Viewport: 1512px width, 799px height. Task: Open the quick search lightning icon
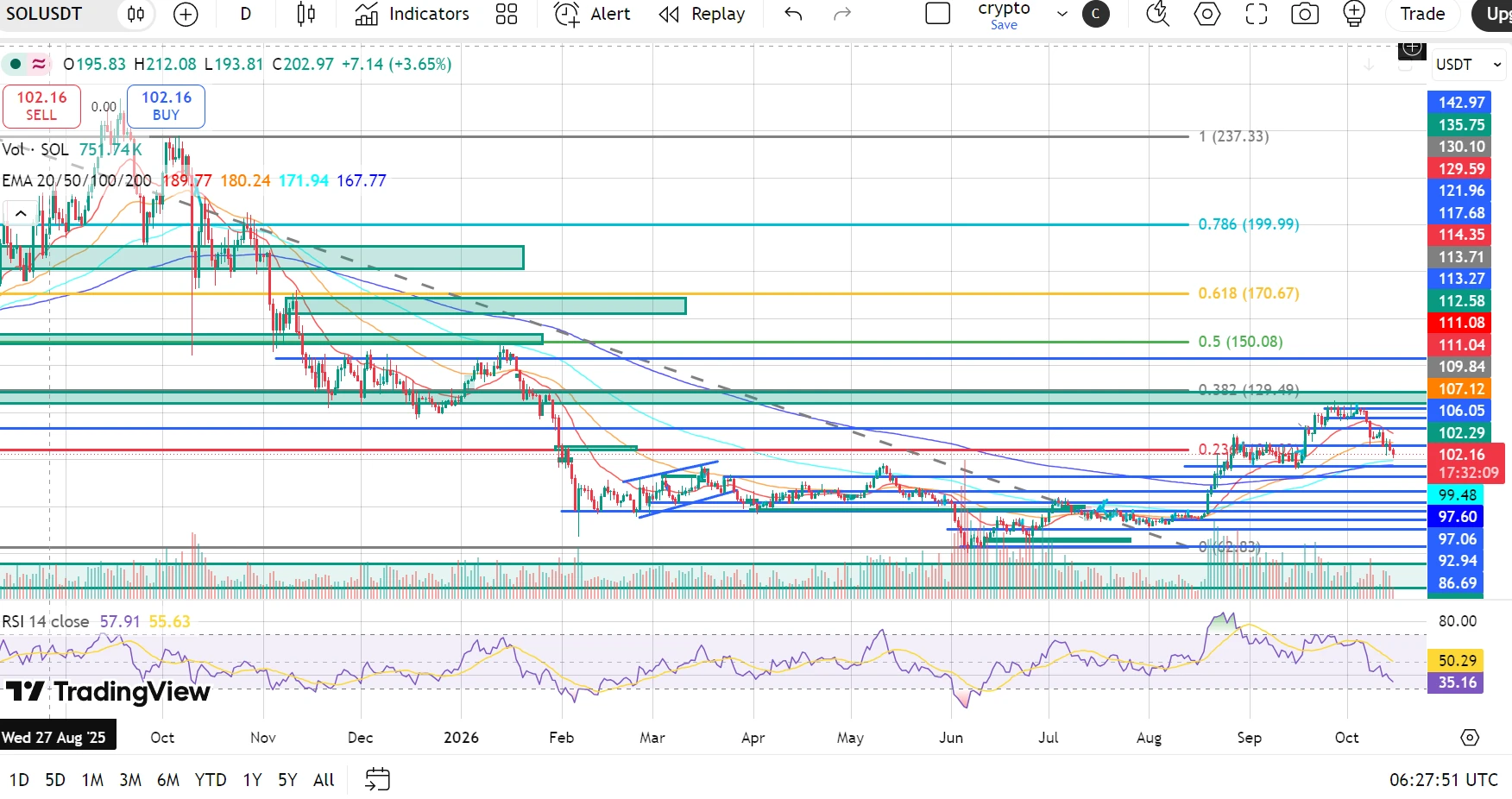1157,14
